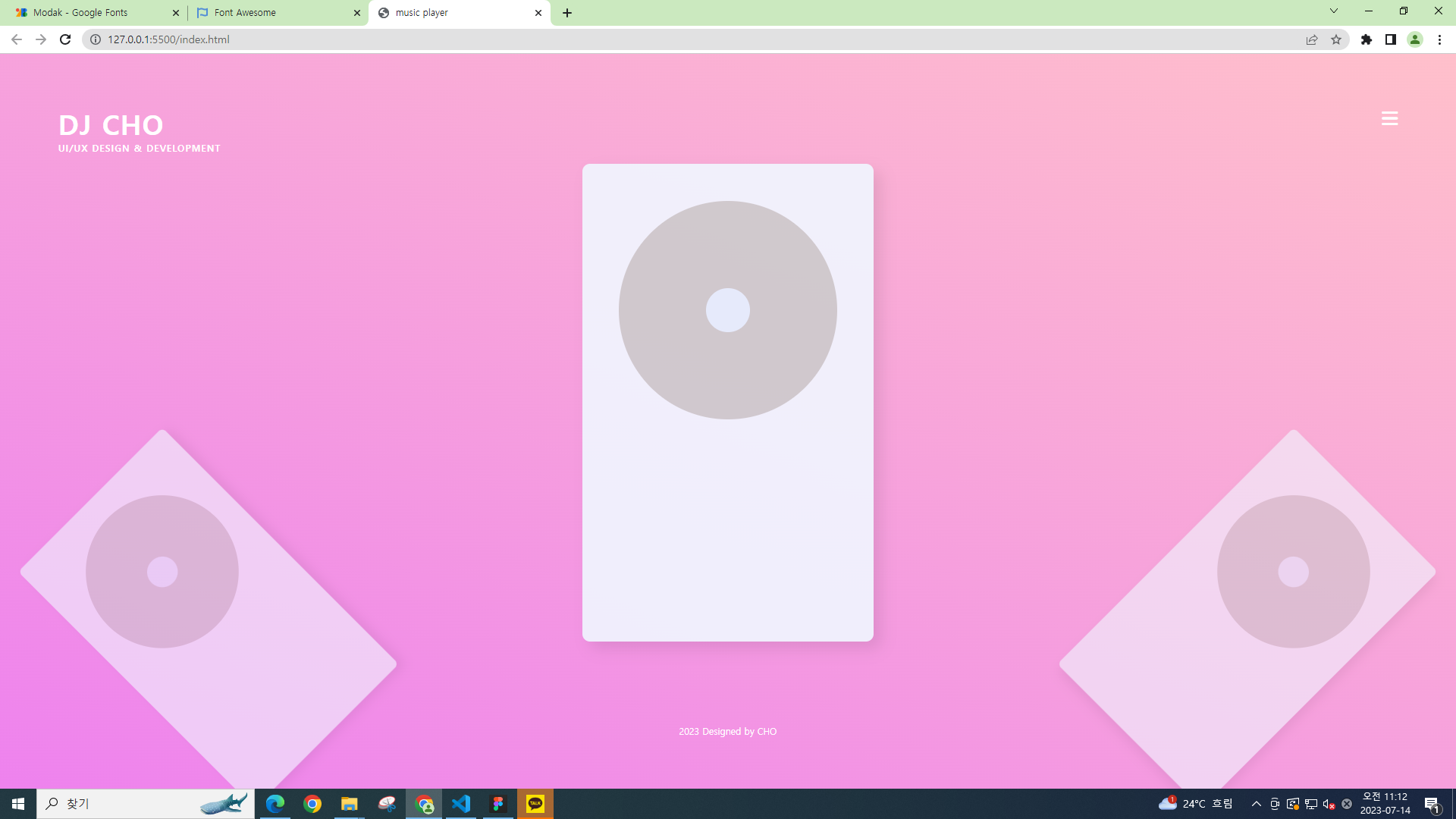This screenshot has height=819, width=1456.
Task: Open a new browser tab
Action: click(567, 13)
